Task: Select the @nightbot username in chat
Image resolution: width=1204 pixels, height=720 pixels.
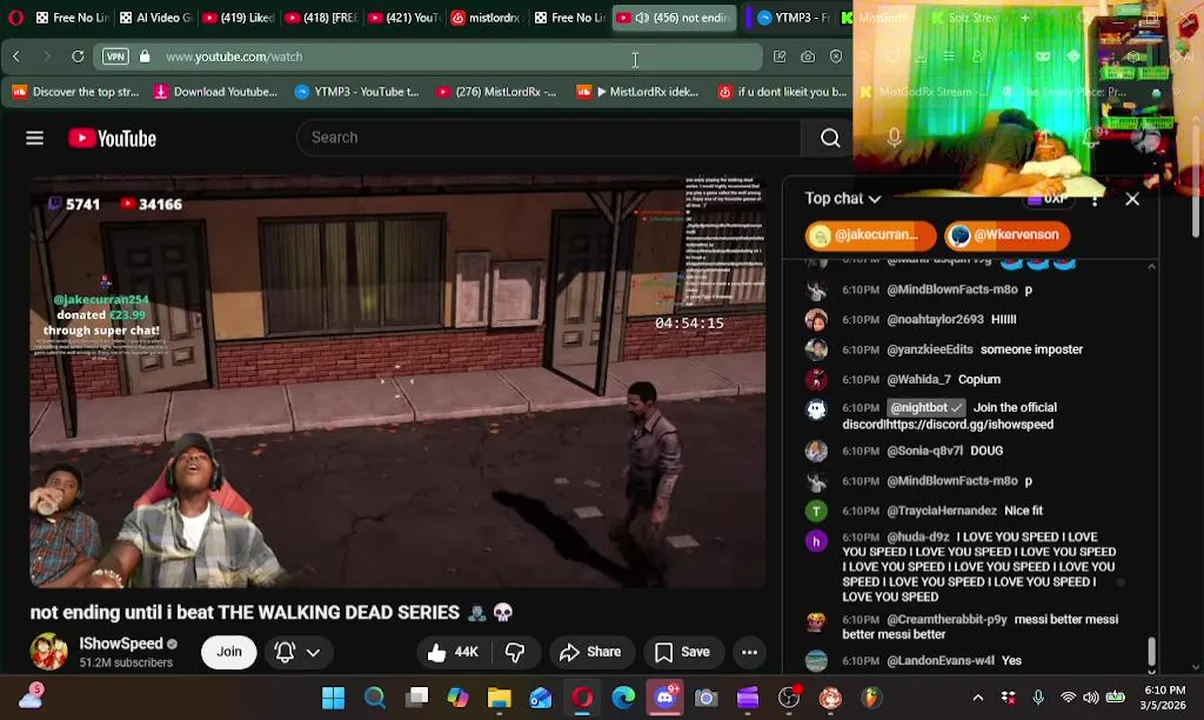Action: pos(926,407)
